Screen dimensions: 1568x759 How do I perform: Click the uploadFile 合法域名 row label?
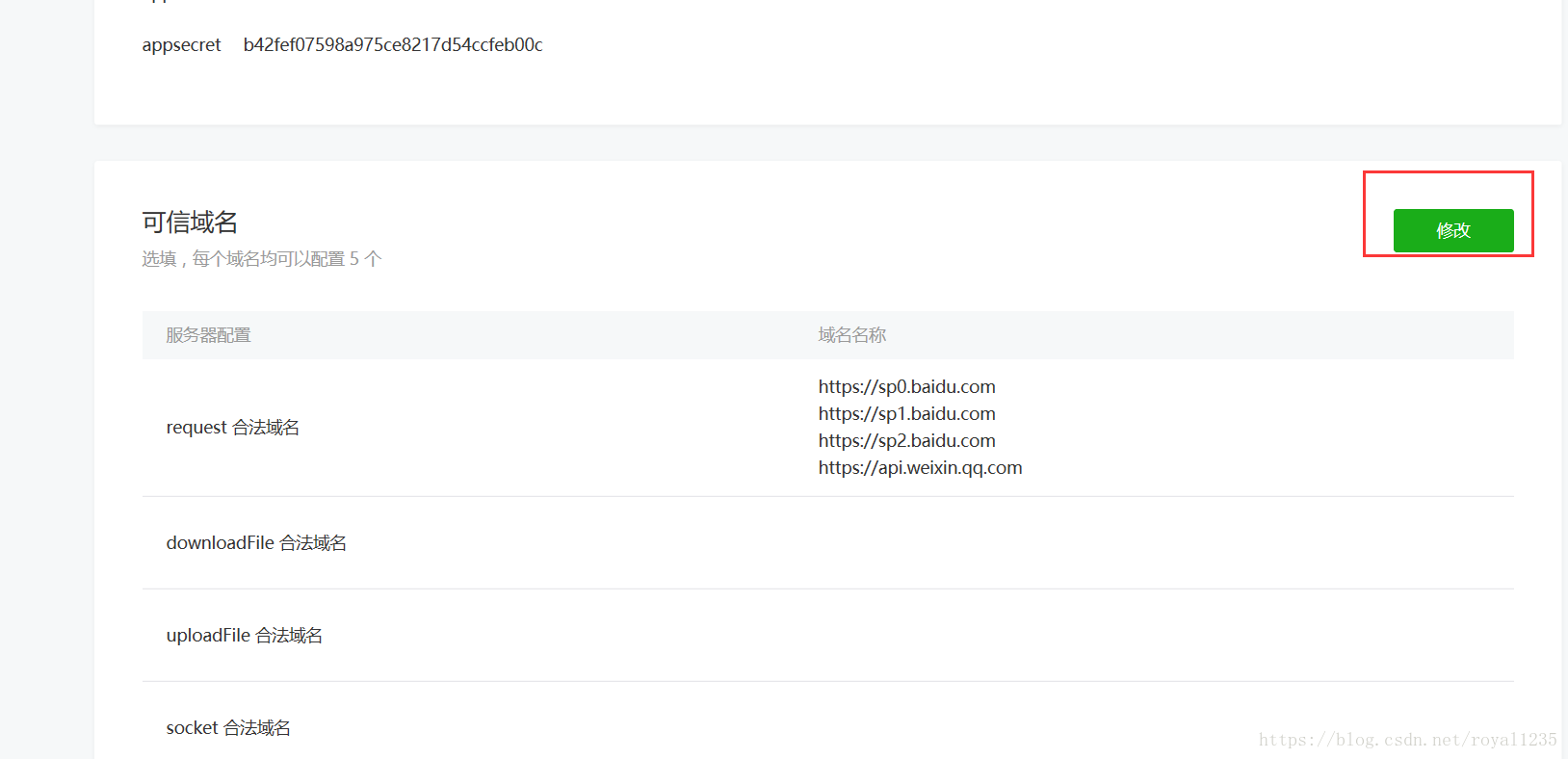pos(245,636)
